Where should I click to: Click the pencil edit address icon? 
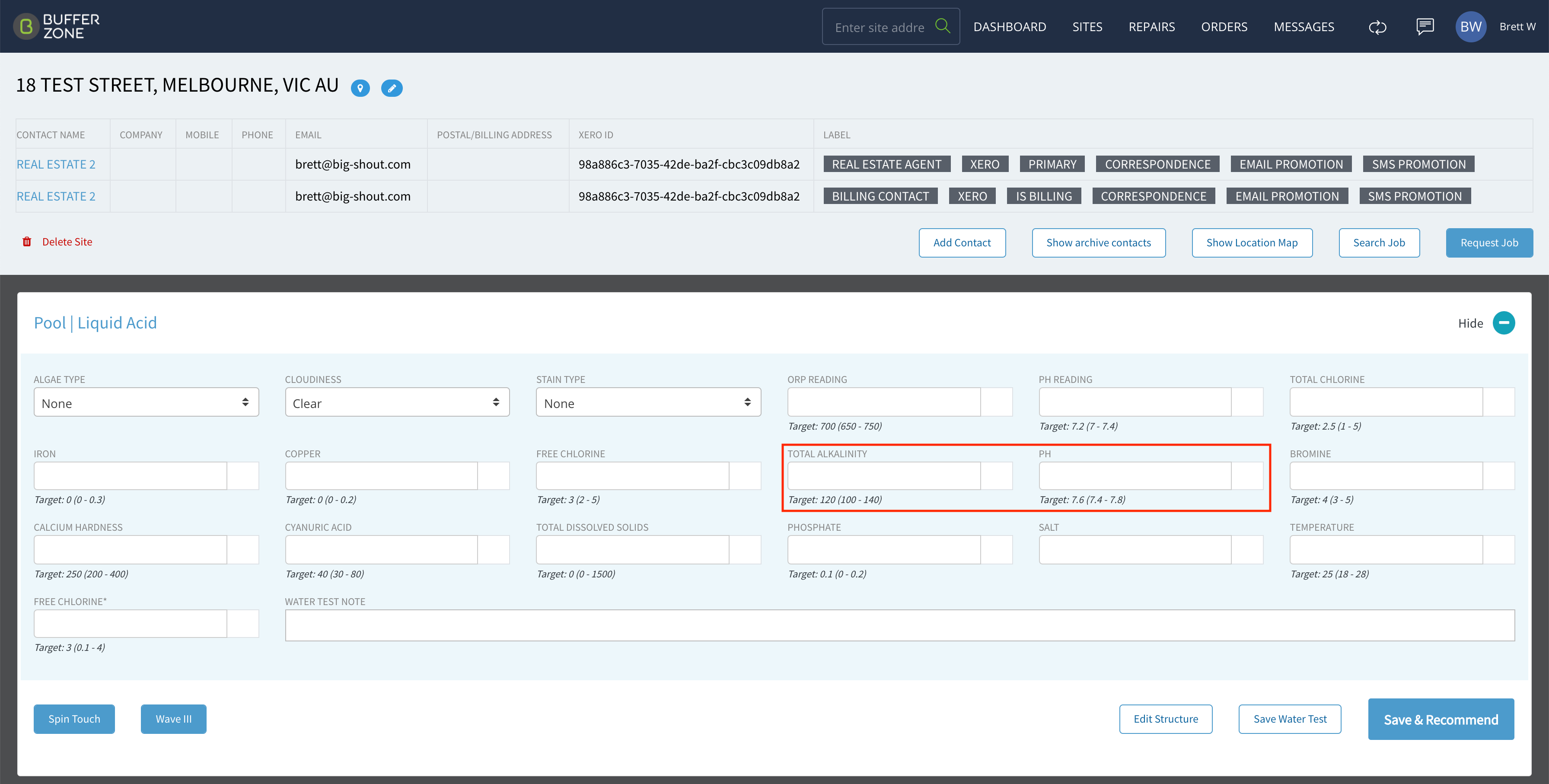point(392,88)
